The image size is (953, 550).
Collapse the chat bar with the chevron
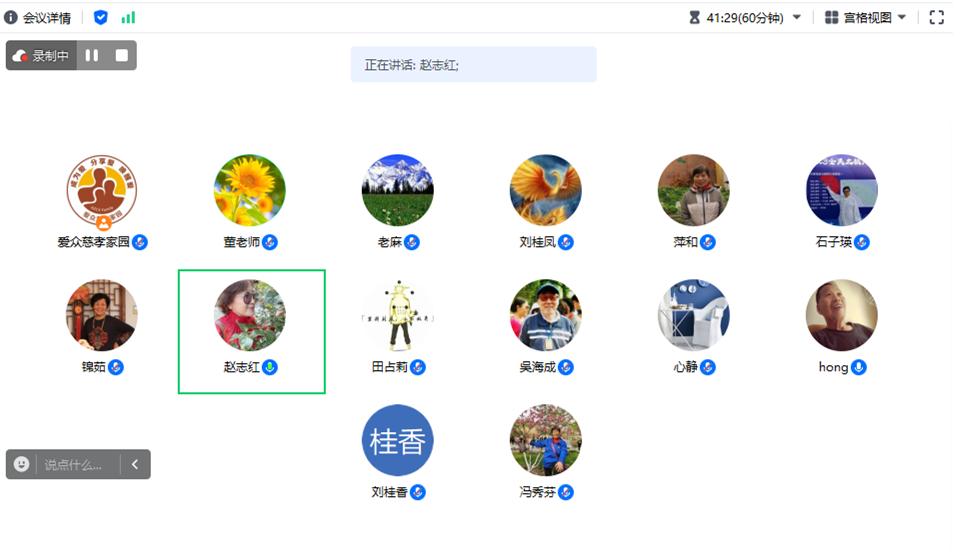(x=135, y=464)
